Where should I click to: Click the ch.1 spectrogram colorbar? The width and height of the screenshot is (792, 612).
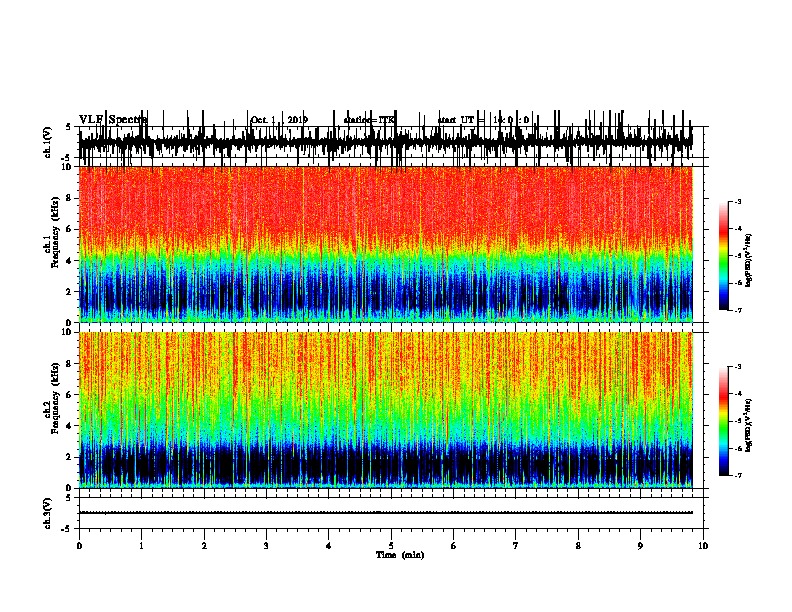(x=723, y=256)
